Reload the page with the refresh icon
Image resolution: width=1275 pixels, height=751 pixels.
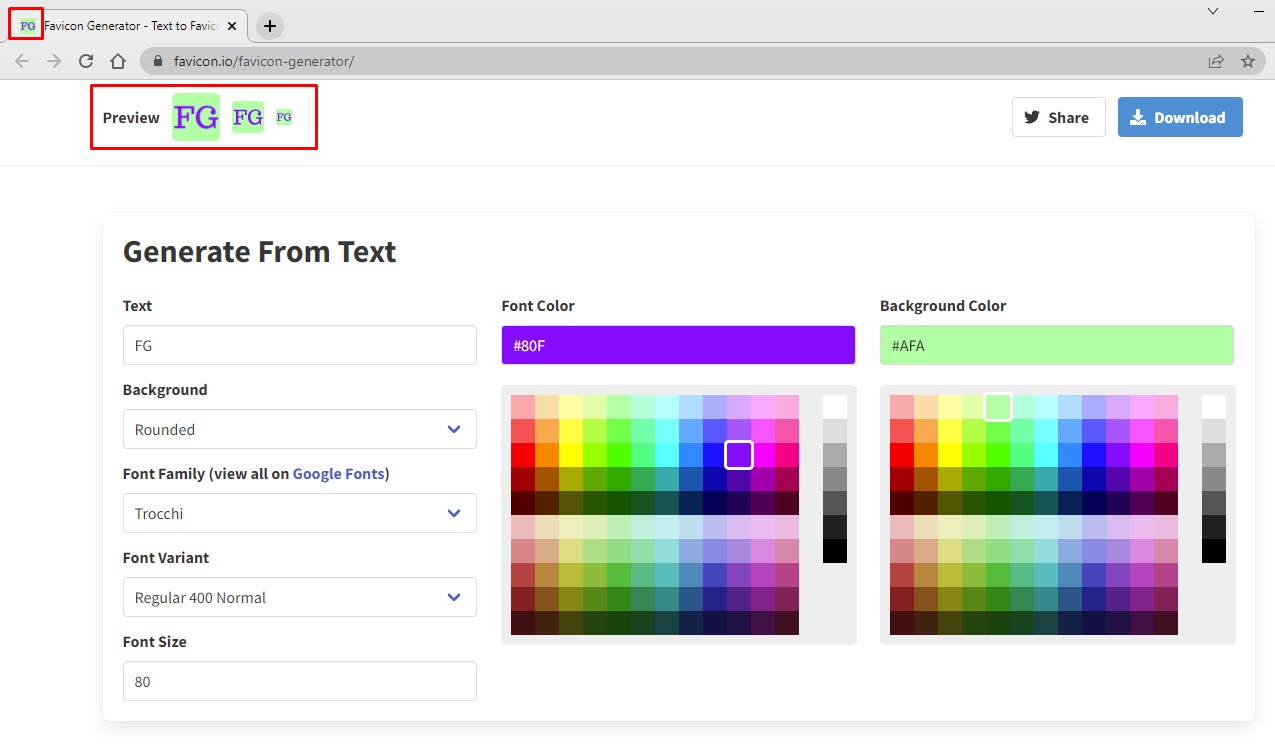pos(87,60)
